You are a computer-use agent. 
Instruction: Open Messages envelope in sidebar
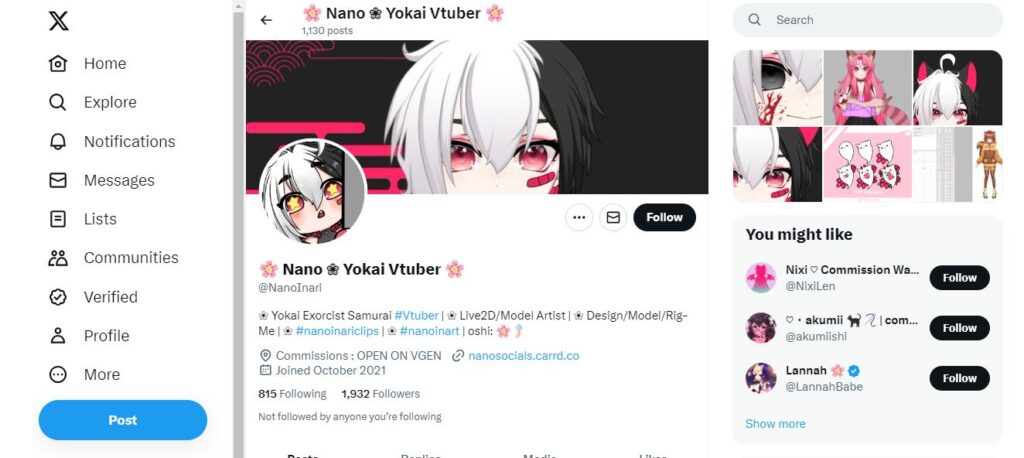pyautogui.click(x=58, y=180)
